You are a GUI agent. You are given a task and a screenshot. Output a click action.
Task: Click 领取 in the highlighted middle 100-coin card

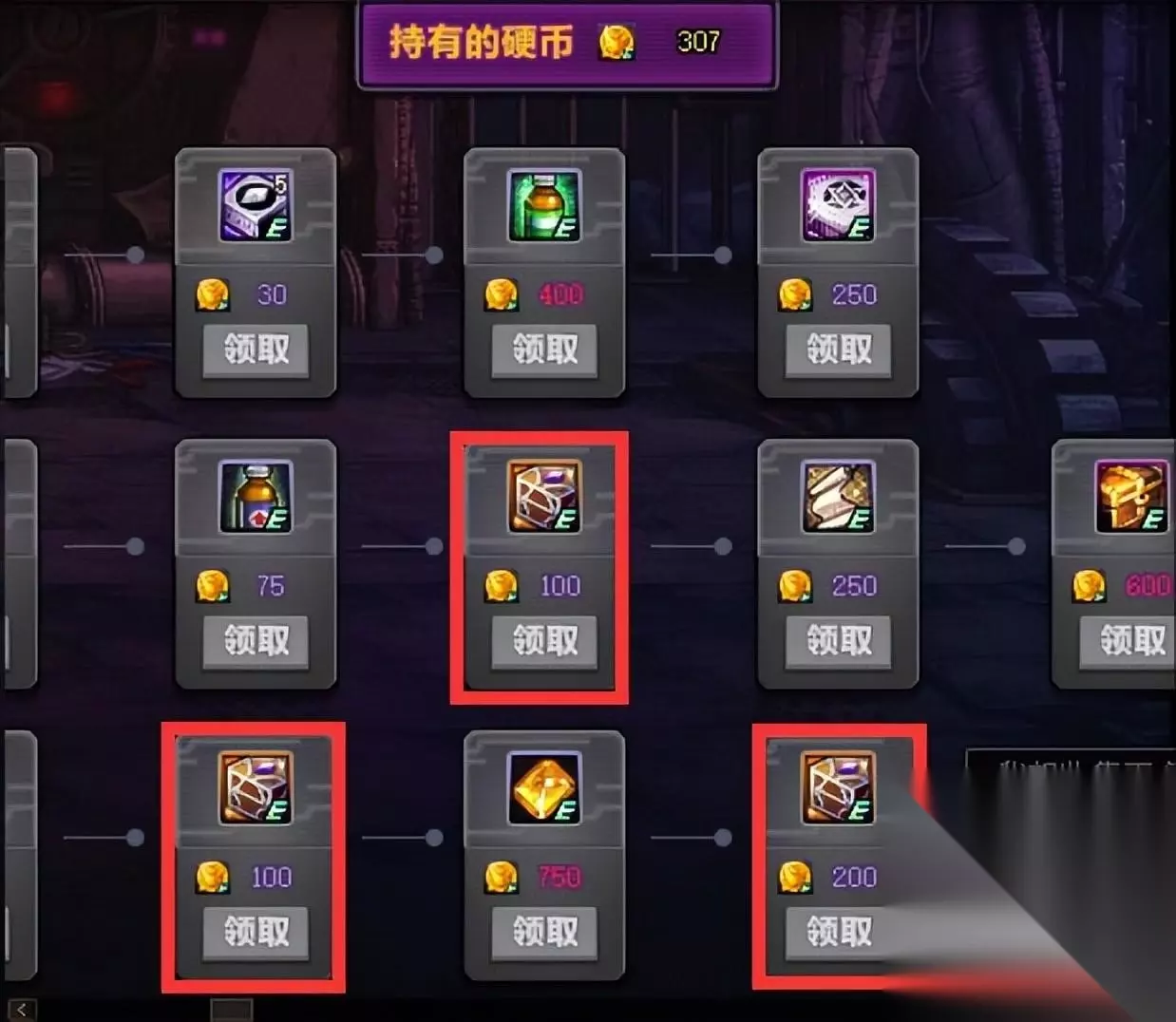click(545, 641)
